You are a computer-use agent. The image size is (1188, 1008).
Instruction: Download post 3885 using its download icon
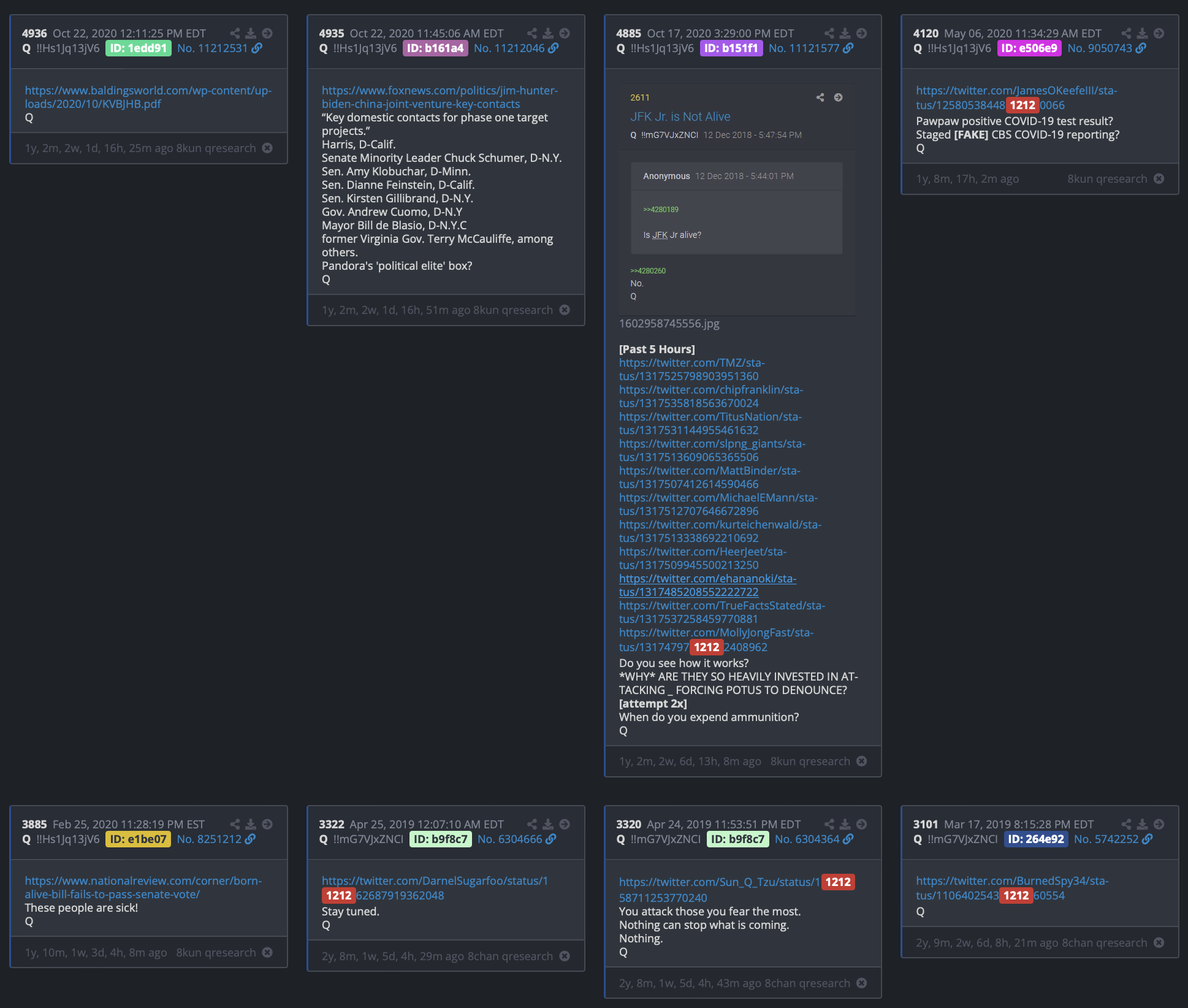click(x=251, y=824)
